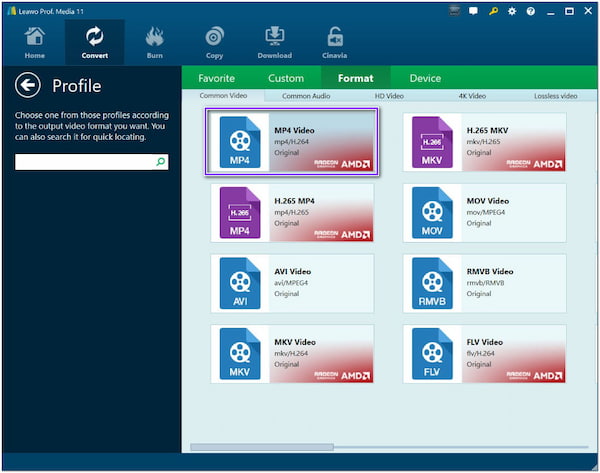
Task: Click the yellow key registration icon
Action: click(493, 11)
